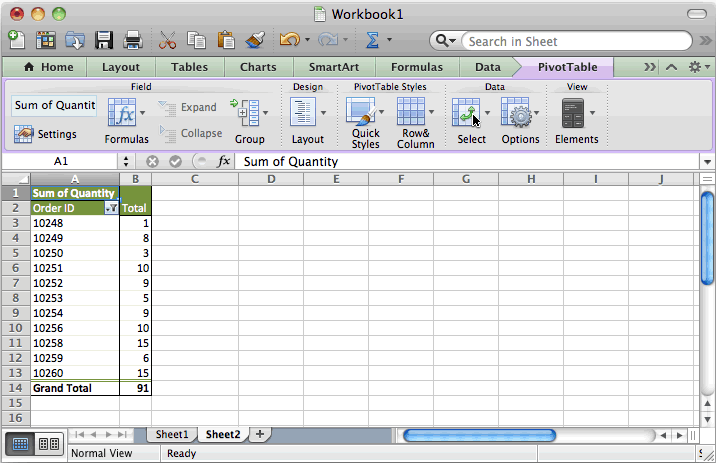Open the Charts ribbon tab
Screen dimensions: 716x463
(258, 67)
